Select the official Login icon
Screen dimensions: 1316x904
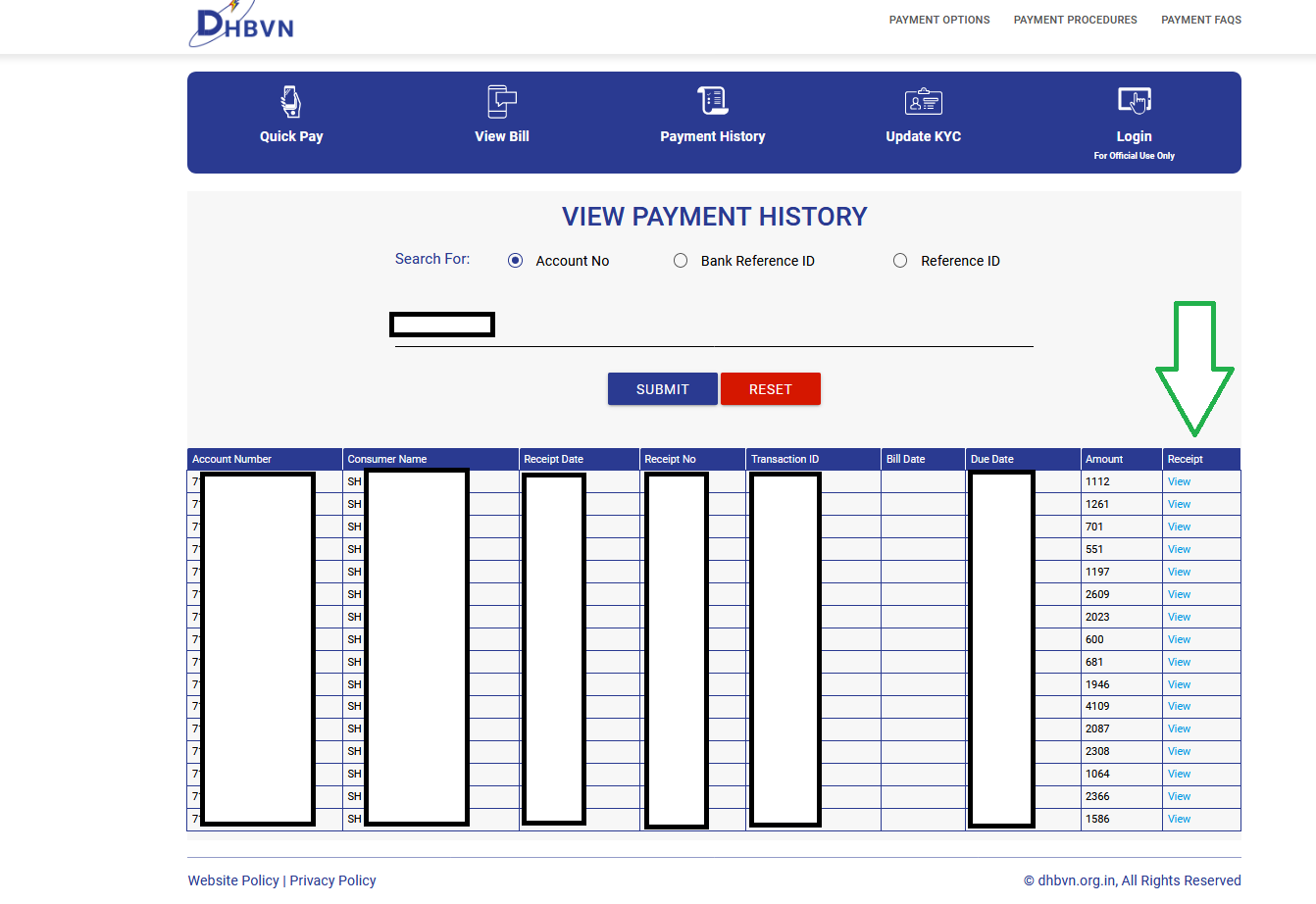(1134, 100)
